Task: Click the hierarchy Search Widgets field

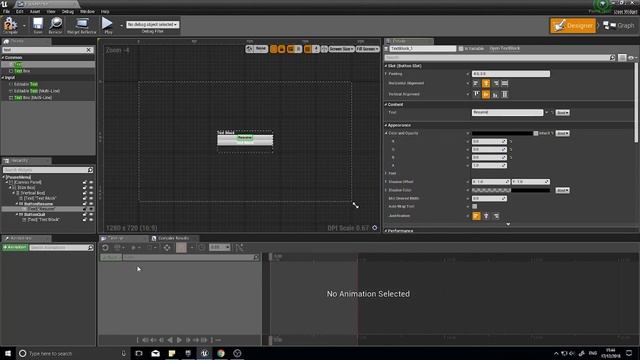Action: 48,169
